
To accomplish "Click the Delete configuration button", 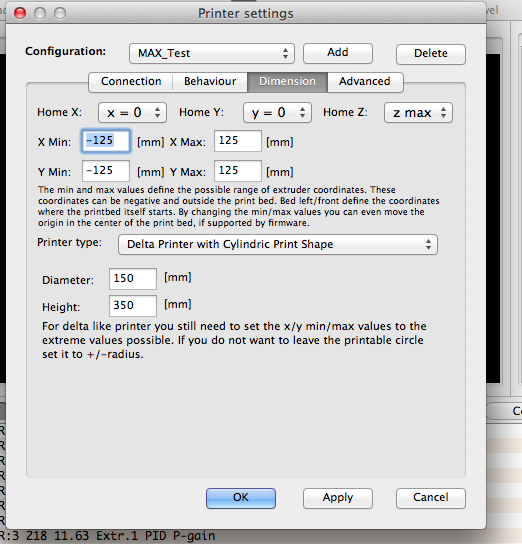I will (x=430, y=53).
